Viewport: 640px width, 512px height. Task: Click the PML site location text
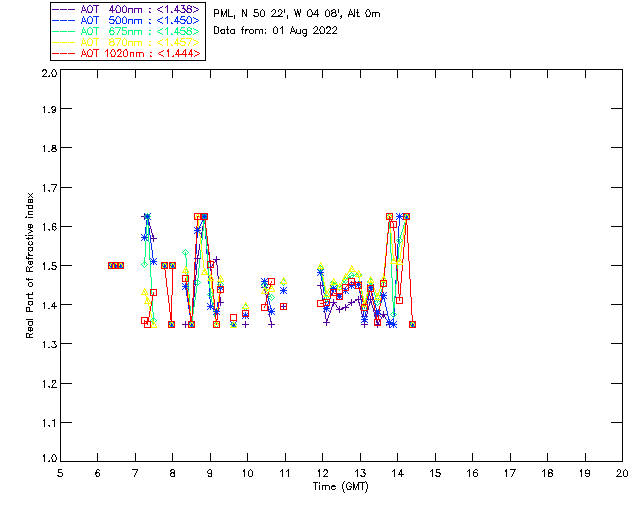pyautogui.click(x=296, y=14)
